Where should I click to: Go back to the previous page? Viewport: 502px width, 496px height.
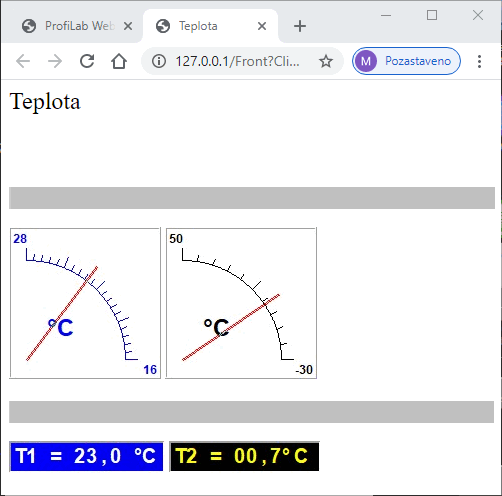coord(23,61)
